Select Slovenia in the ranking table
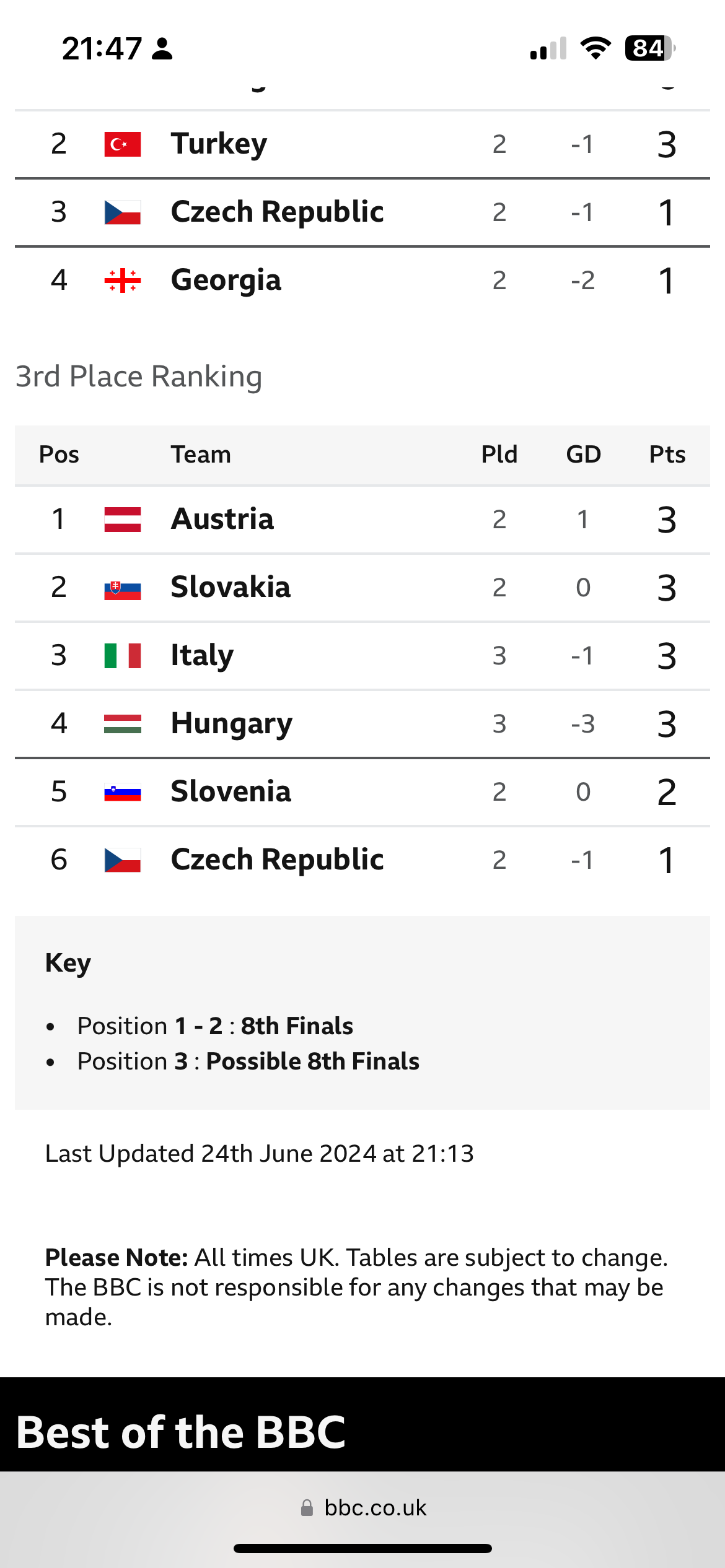The height and width of the screenshot is (1568, 725). [231, 792]
